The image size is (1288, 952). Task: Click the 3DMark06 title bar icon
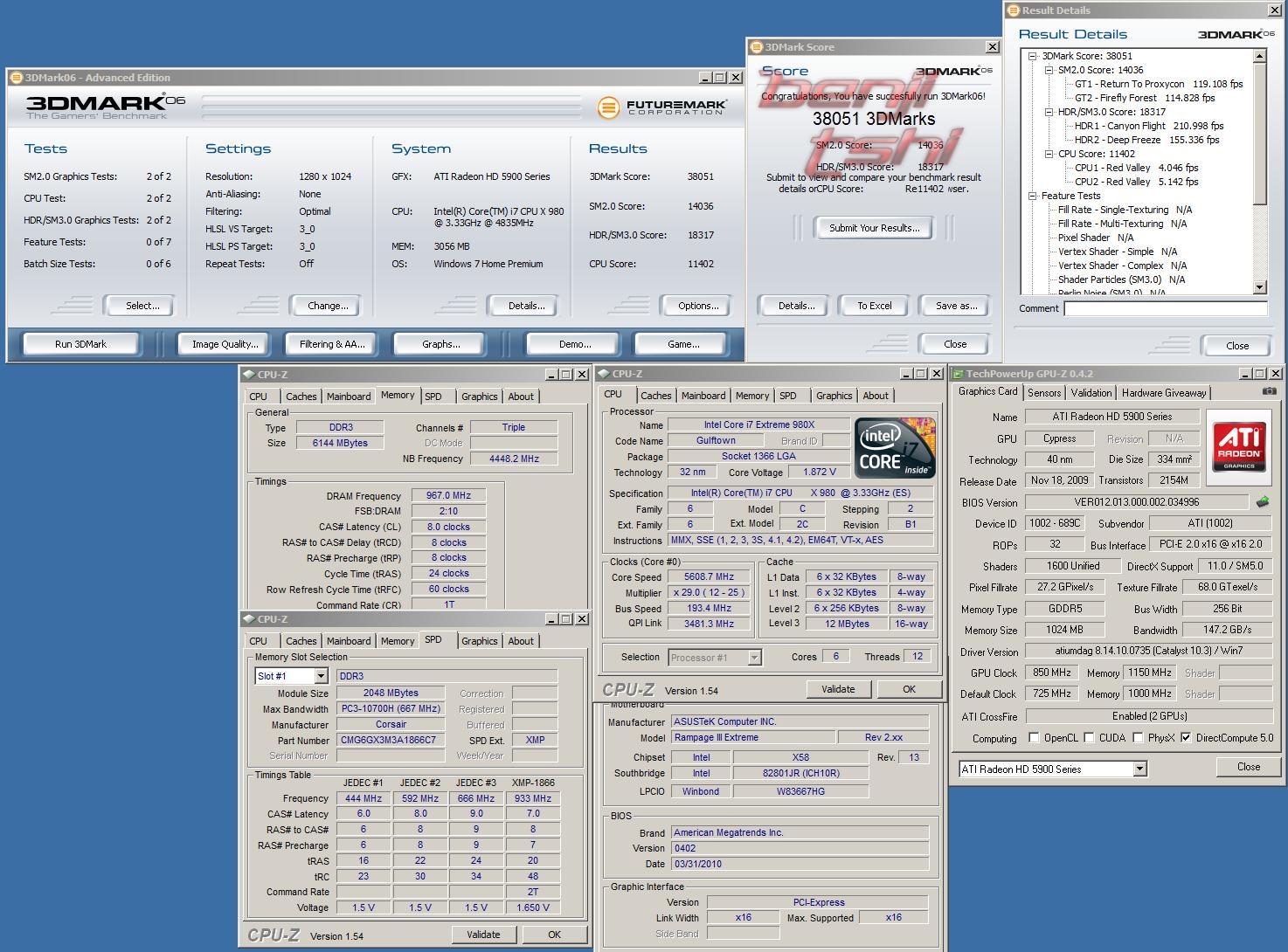coord(16,78)
